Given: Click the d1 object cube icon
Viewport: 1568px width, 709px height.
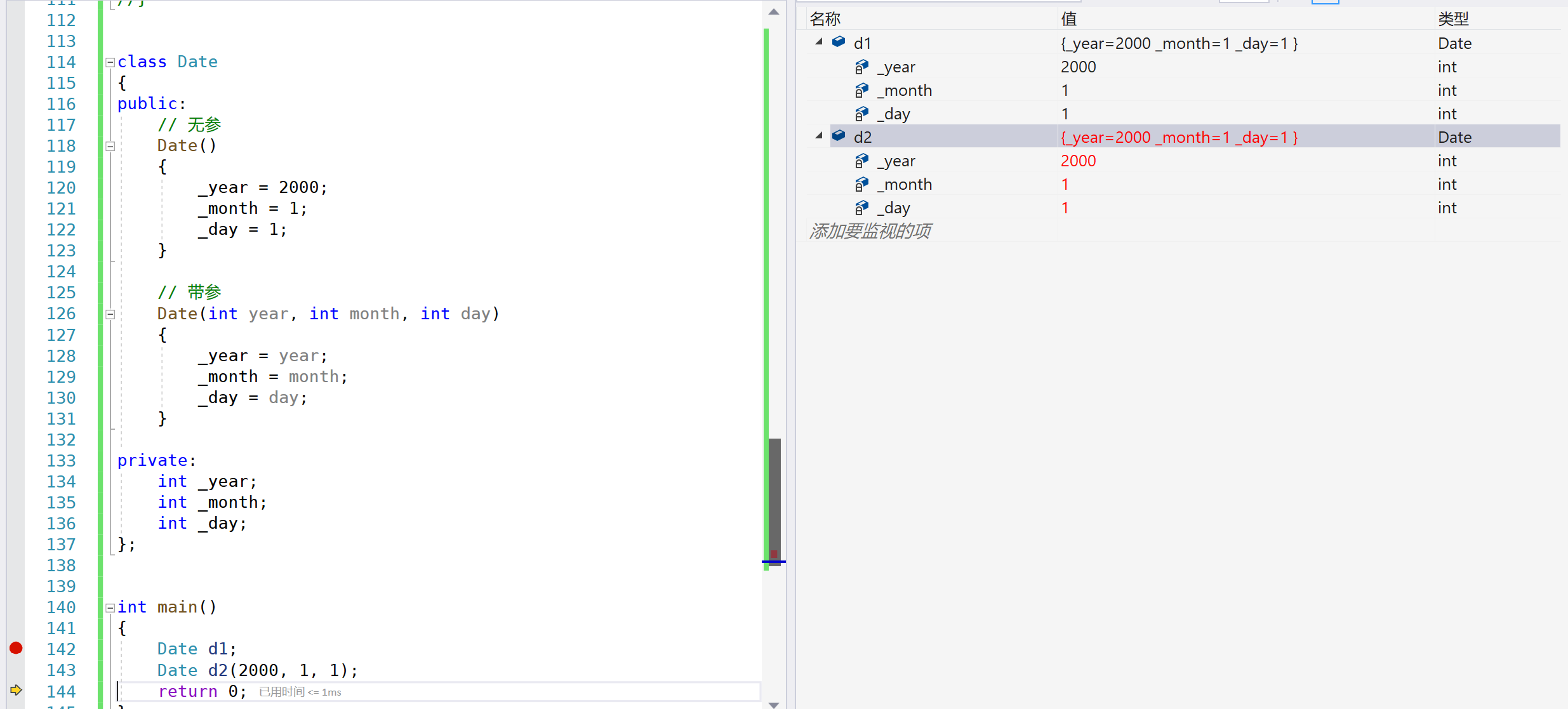Looking at the screenshot, I should [x=839, y=42].
